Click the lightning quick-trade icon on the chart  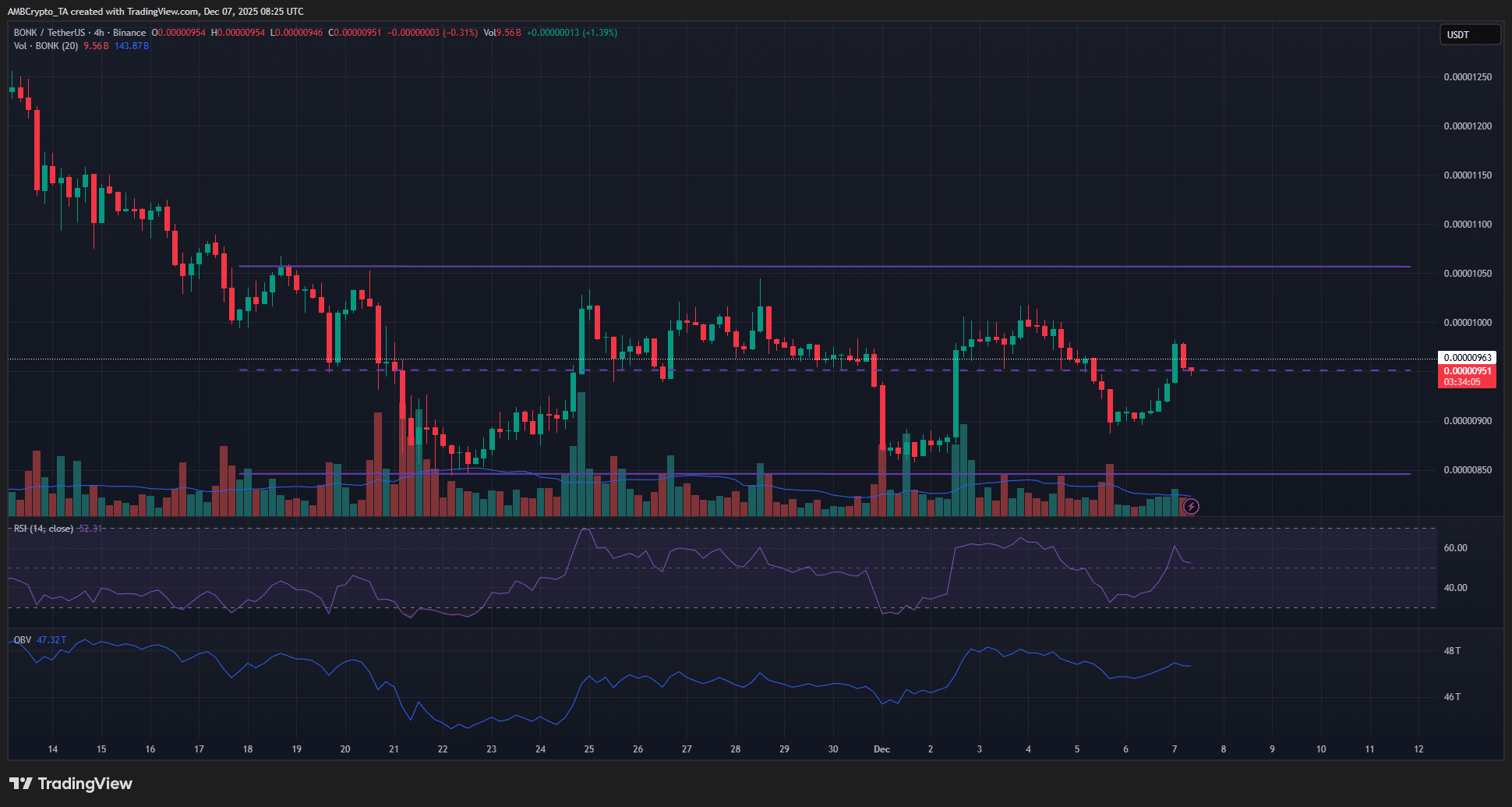click(1192, 507)
